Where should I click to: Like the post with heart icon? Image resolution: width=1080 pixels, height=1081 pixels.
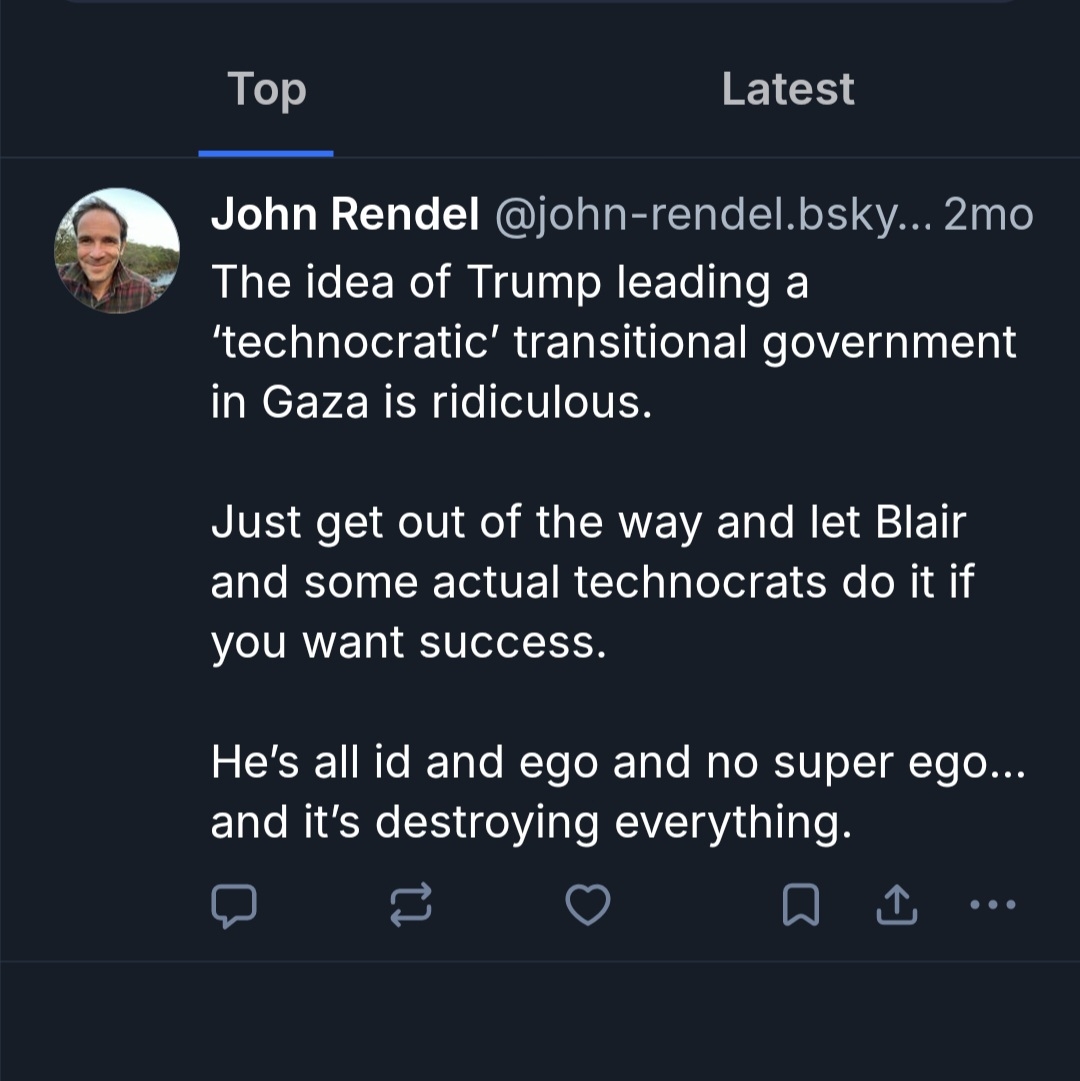coord(588,906)
